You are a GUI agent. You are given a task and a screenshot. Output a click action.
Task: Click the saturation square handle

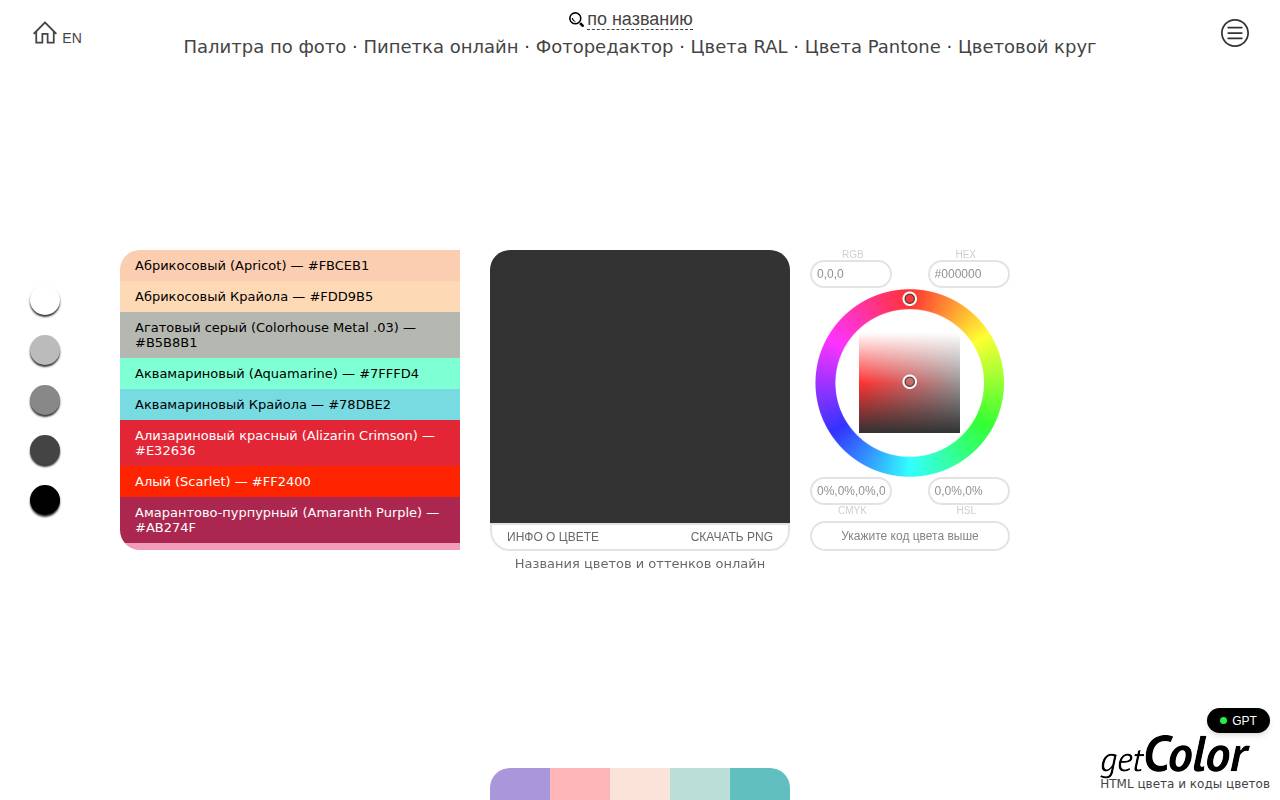click(910, 382)
